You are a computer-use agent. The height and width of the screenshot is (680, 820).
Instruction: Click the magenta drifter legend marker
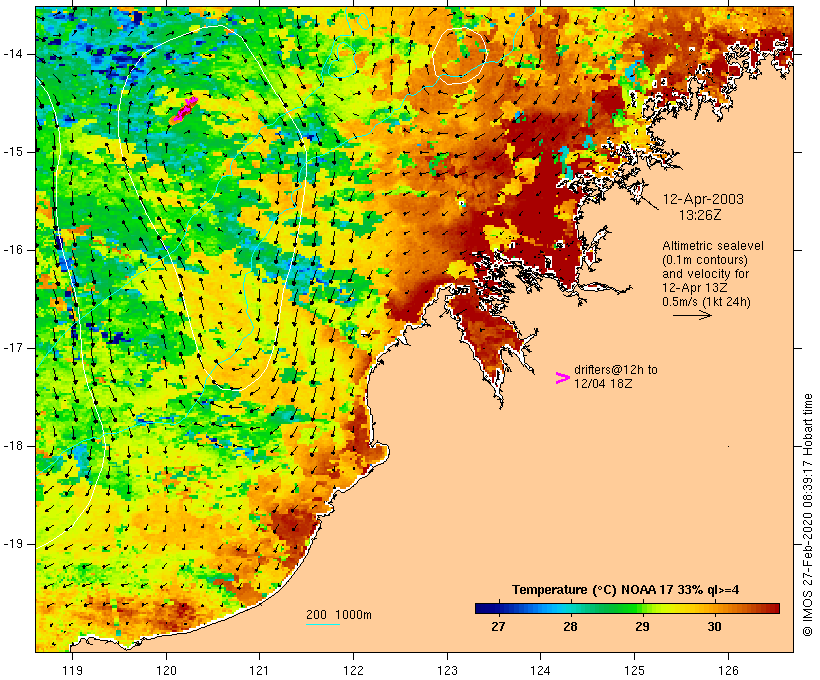(x=563, y=378)
